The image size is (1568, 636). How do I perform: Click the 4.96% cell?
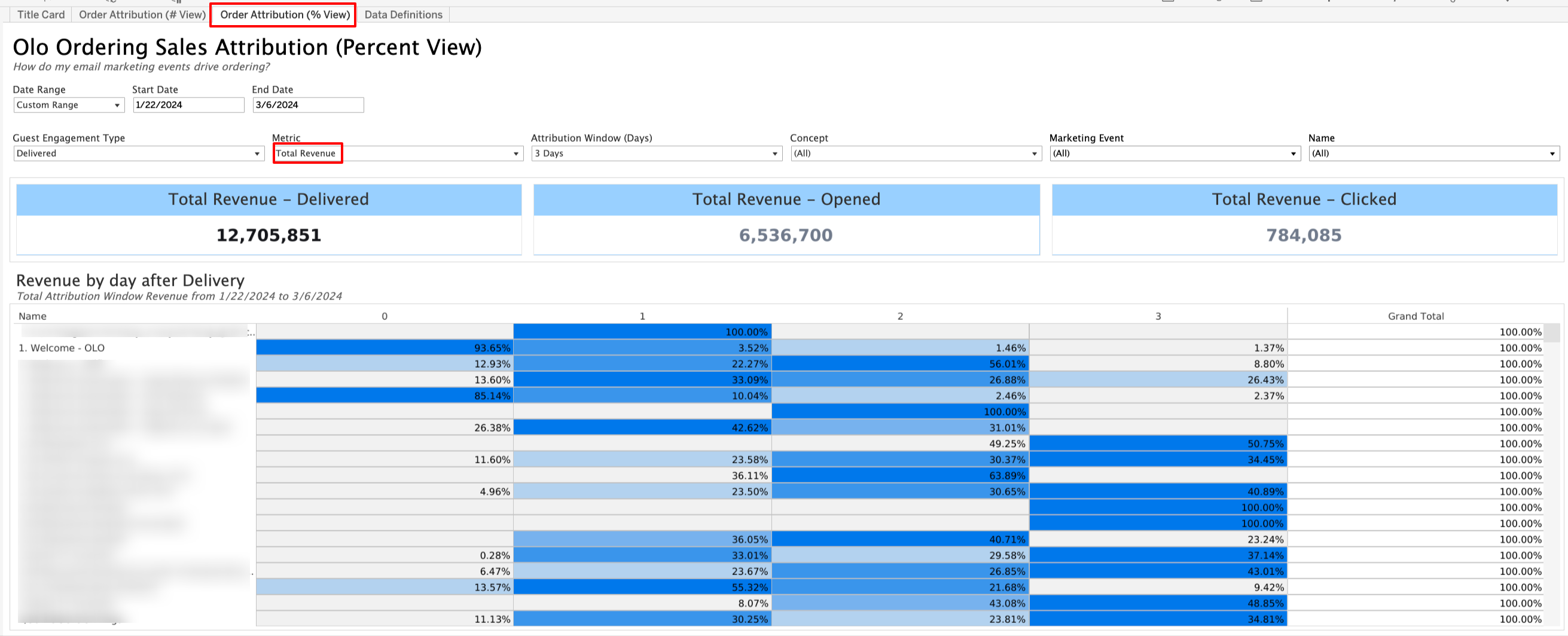coord(385,492)
